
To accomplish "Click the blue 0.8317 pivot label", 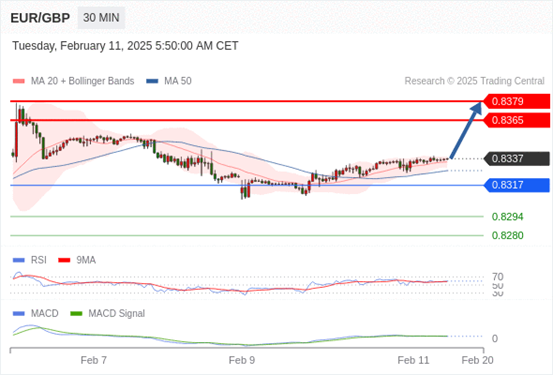I will coord(516,185).
